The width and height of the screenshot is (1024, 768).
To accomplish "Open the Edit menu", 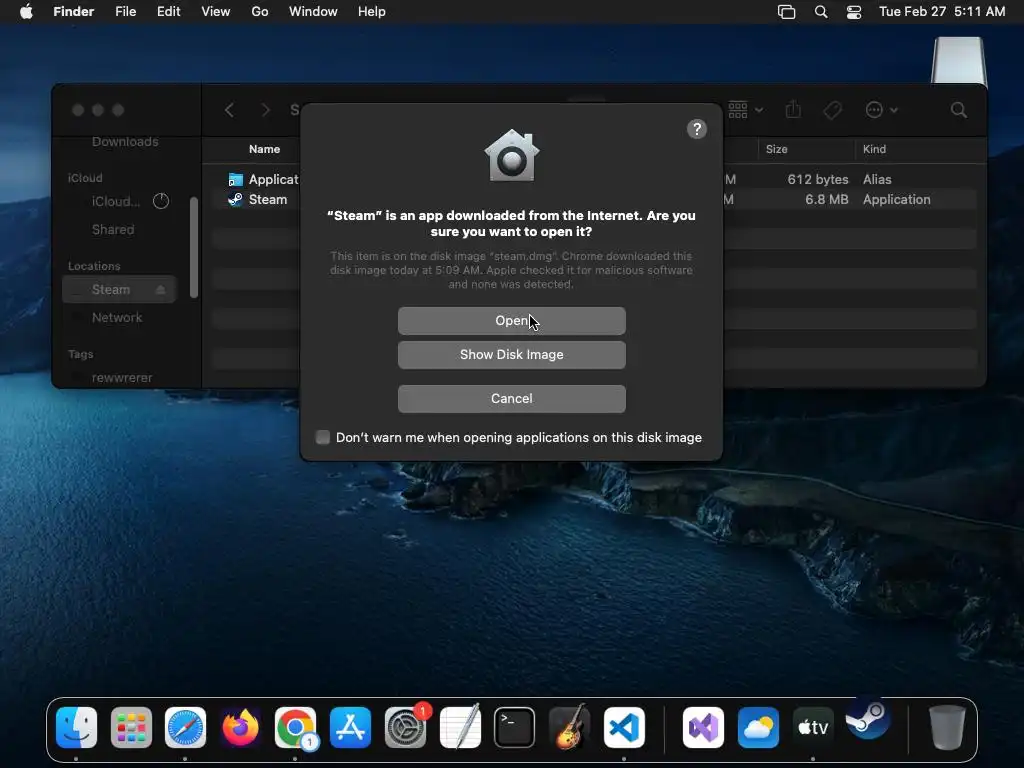I will [x=168, y=12].
